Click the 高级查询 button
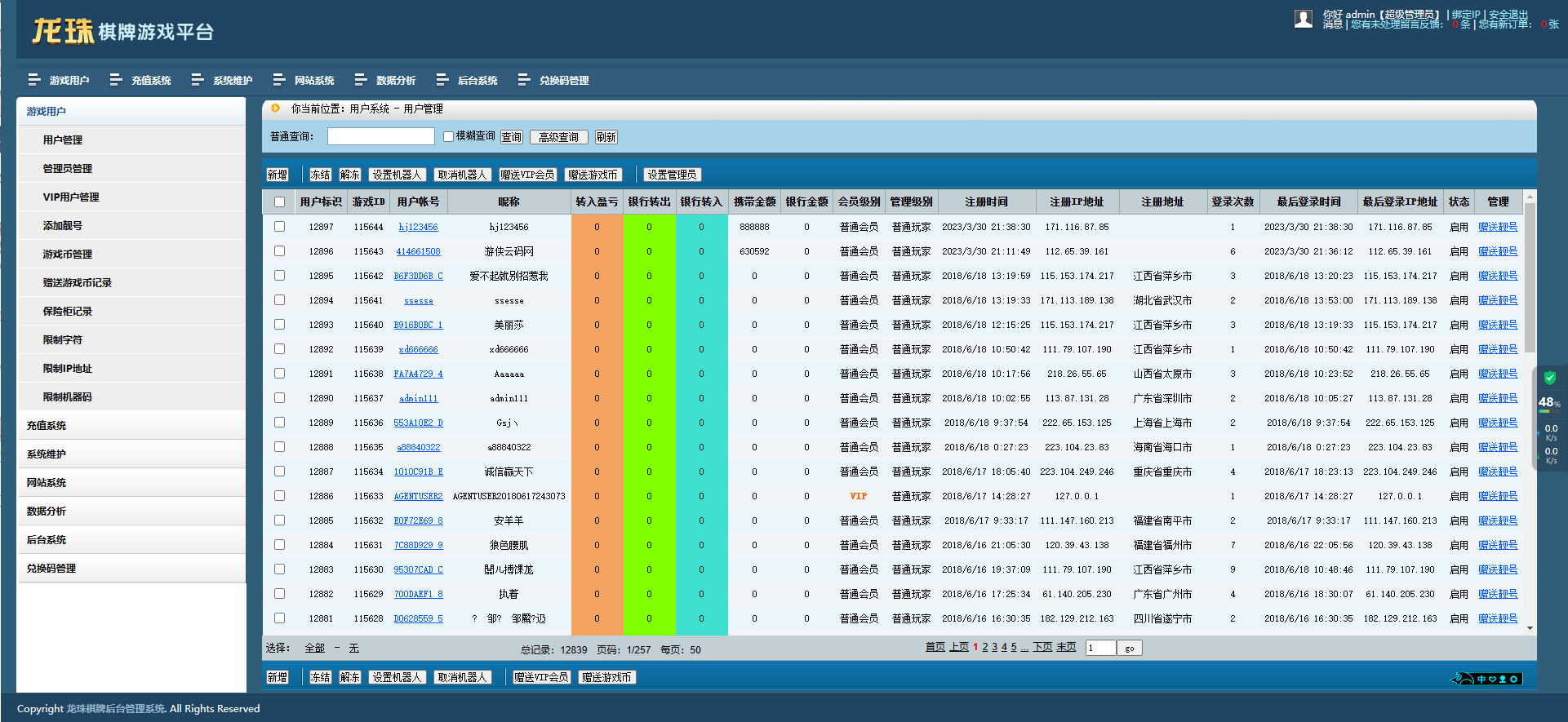 559,137
